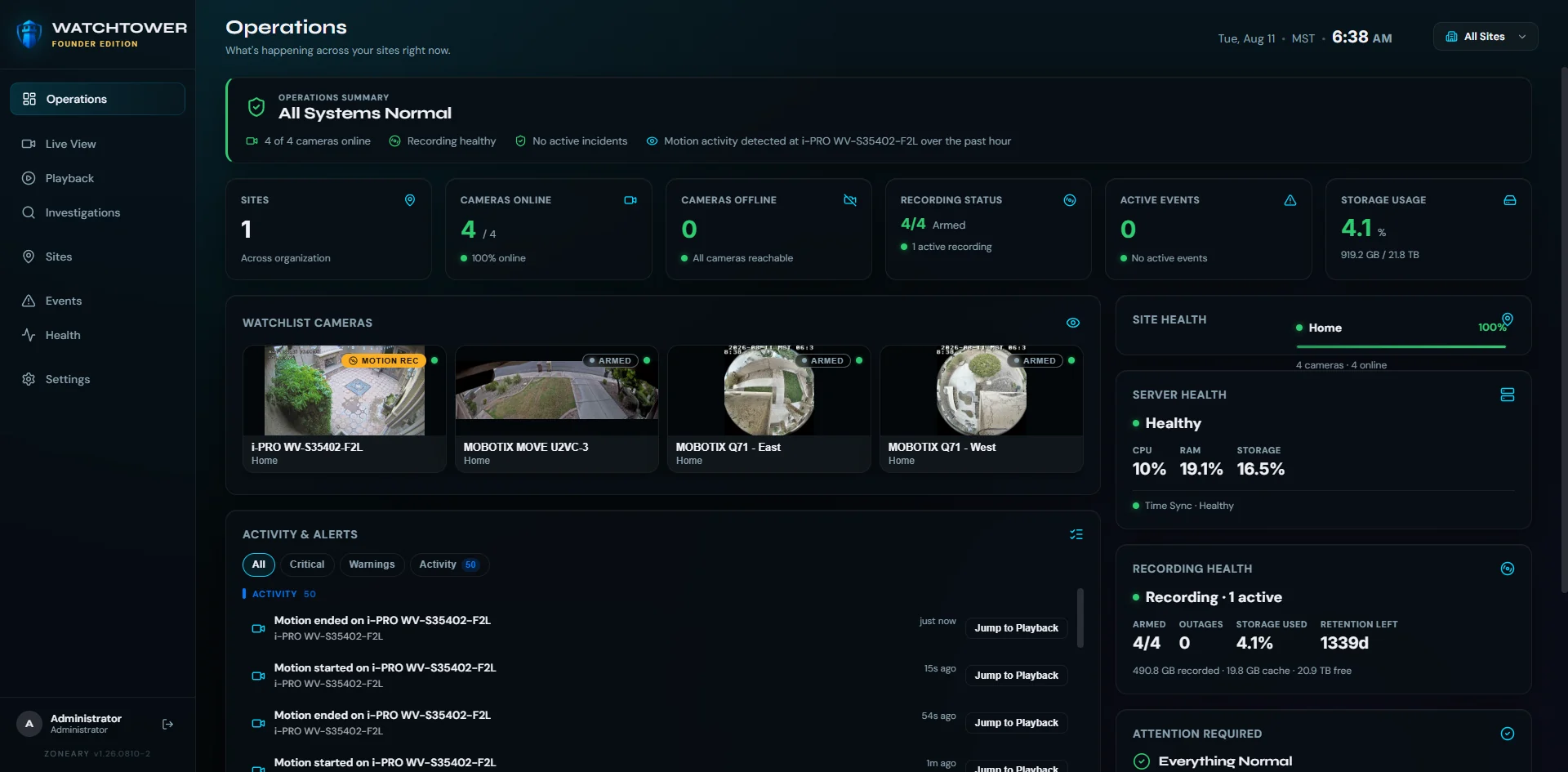Open the i-PRO WV-S35402-F2L camera thumbnail
The height and width of the screenshot is (772, 1568).
[345, 390]
